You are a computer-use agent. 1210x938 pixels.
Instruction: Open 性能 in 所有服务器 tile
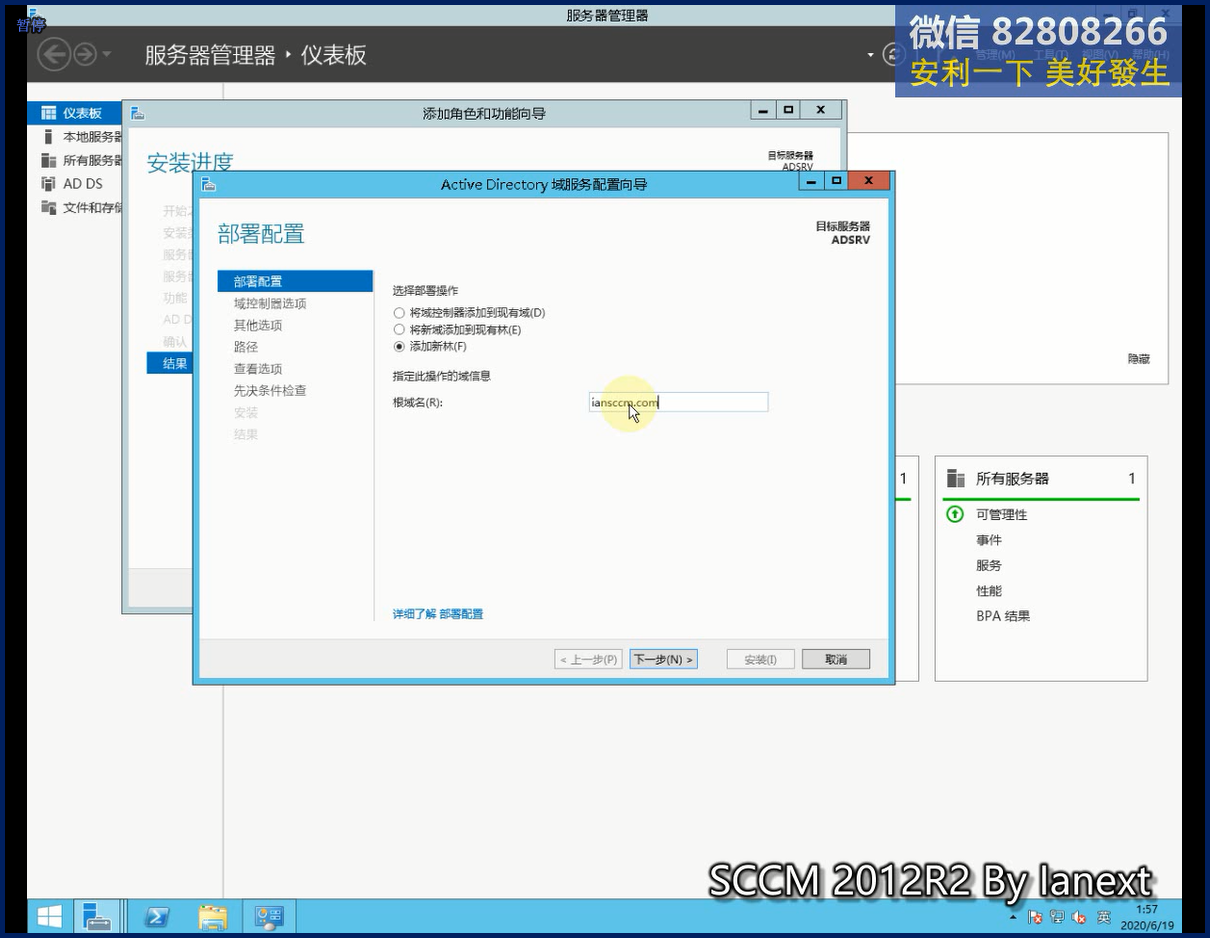click(x=989, y=591)
